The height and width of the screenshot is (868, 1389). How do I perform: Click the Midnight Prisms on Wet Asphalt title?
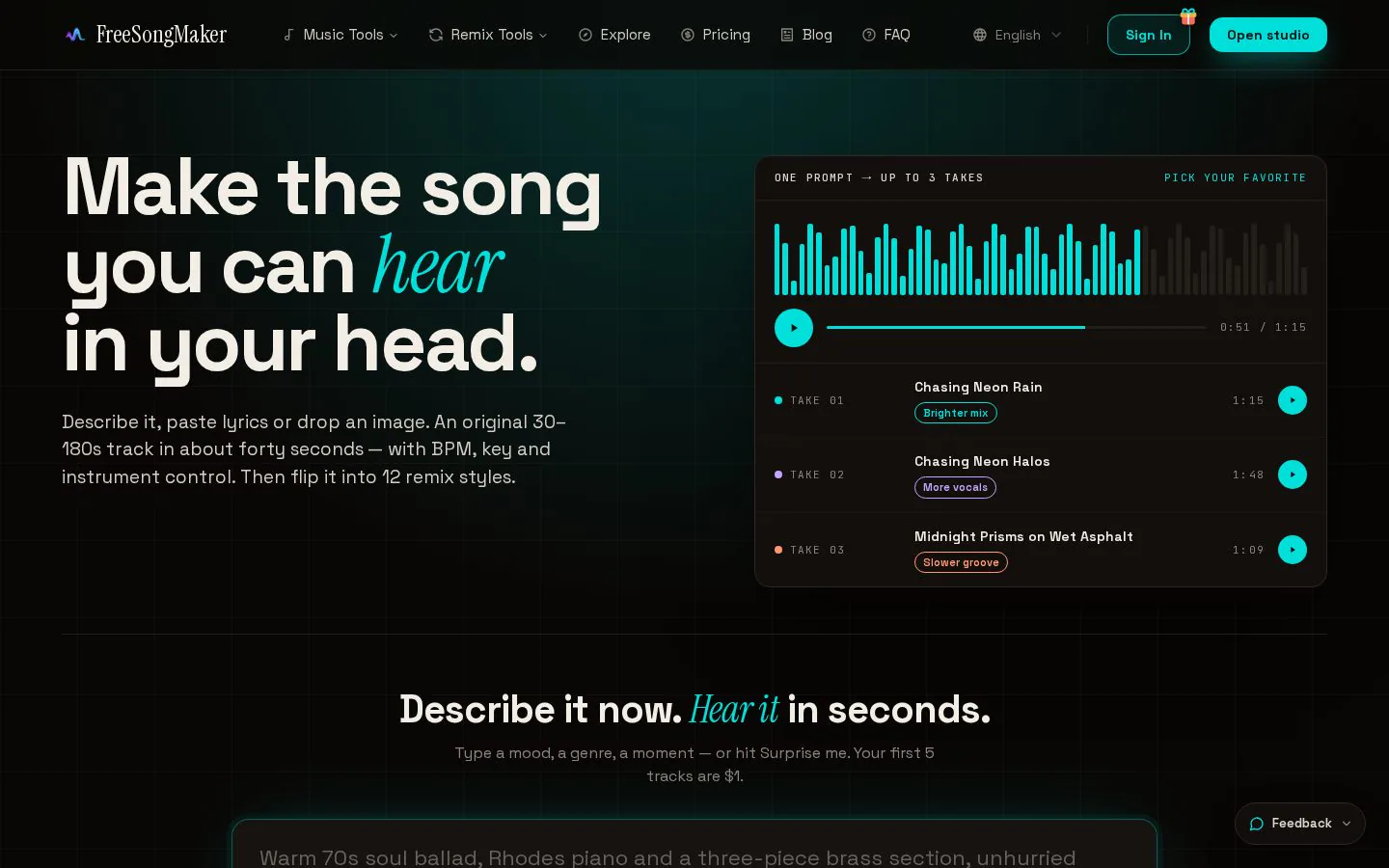[1023, 536]
